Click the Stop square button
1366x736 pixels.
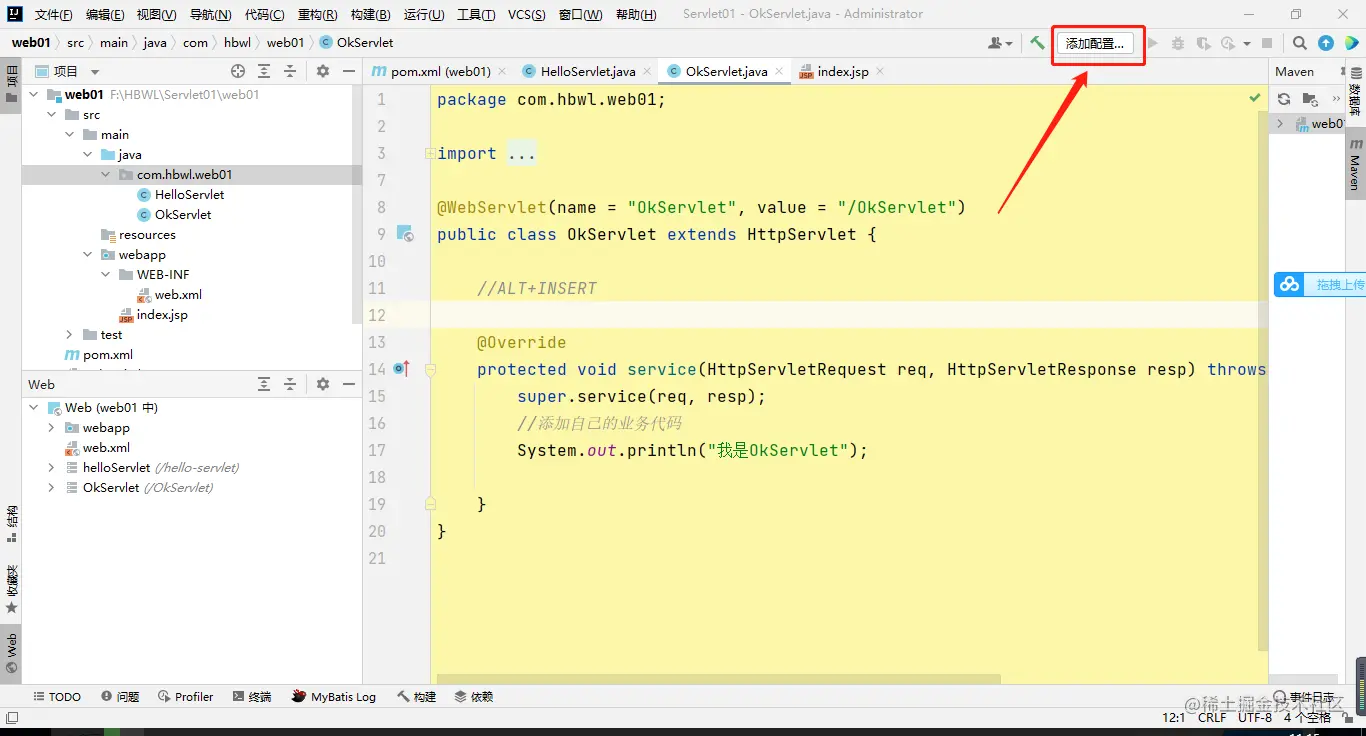point(1267,43)
